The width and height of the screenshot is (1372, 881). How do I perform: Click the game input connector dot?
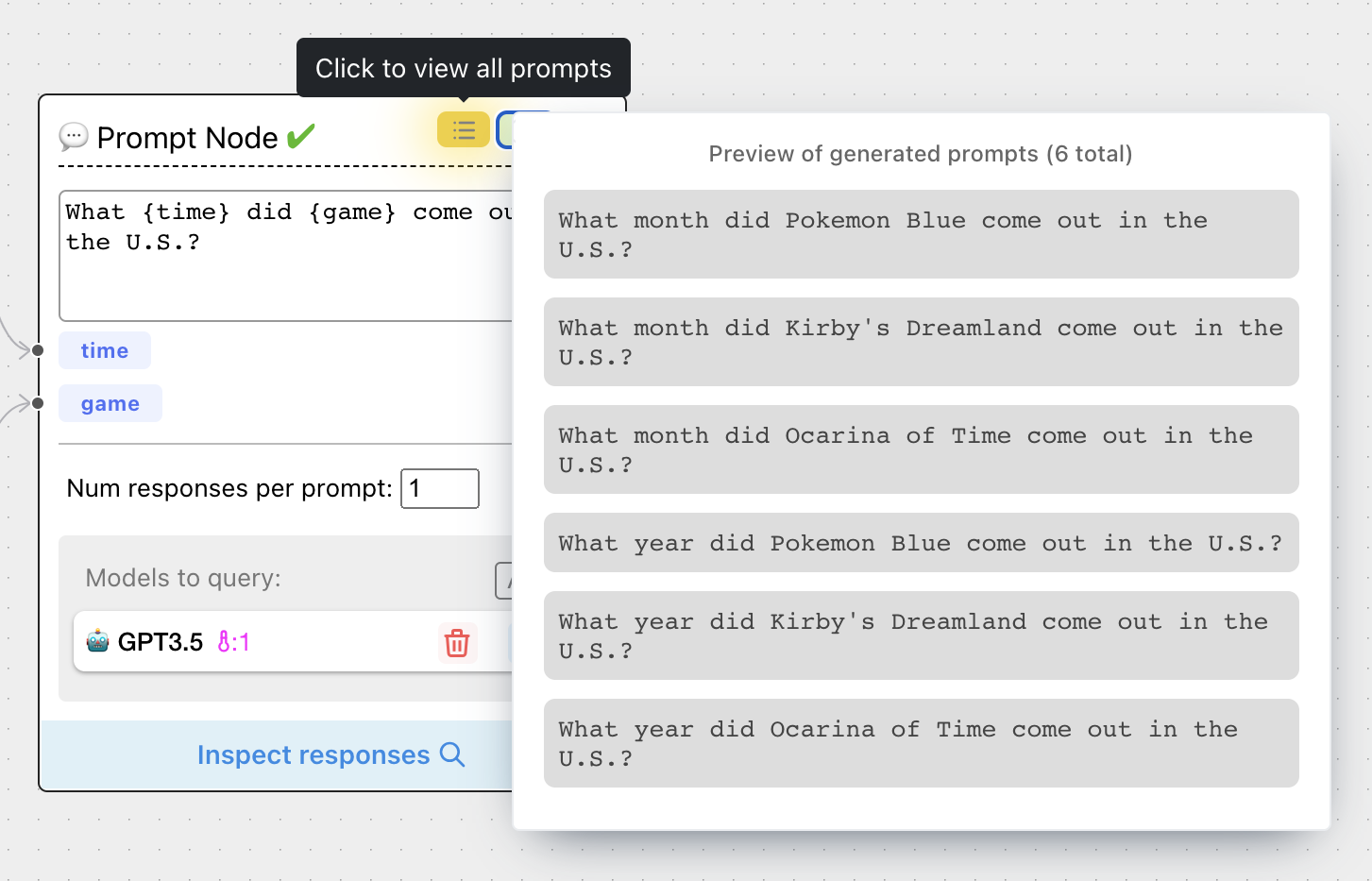(37, 402)
